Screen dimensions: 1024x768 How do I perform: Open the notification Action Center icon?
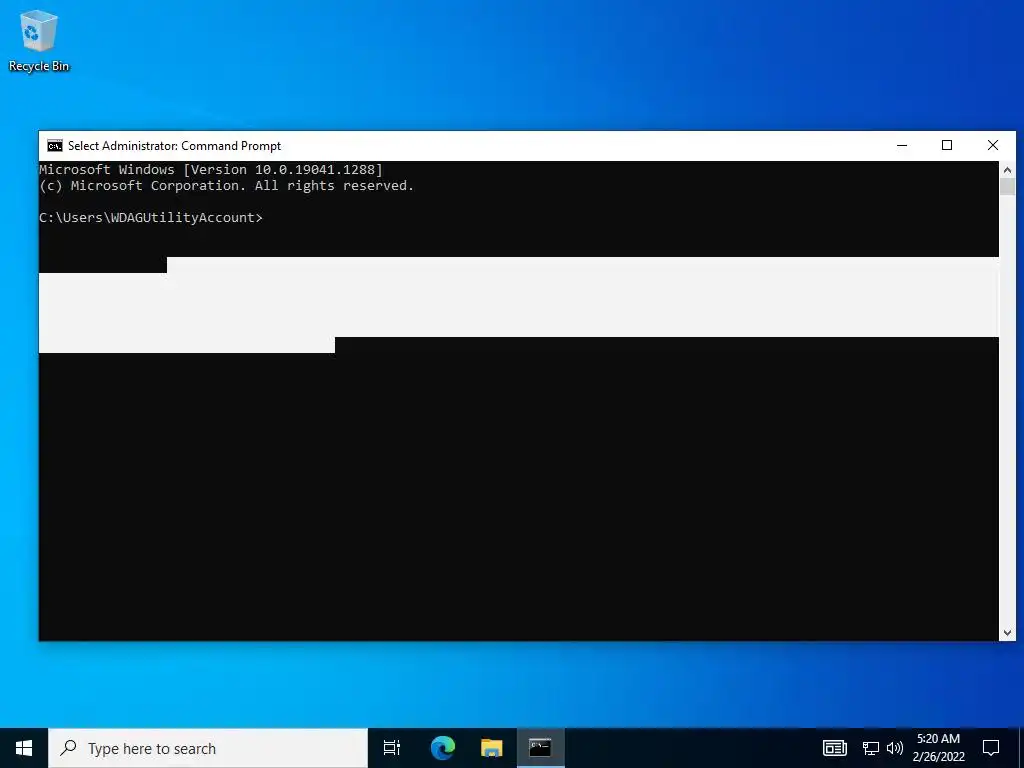[x=991, y=748]
